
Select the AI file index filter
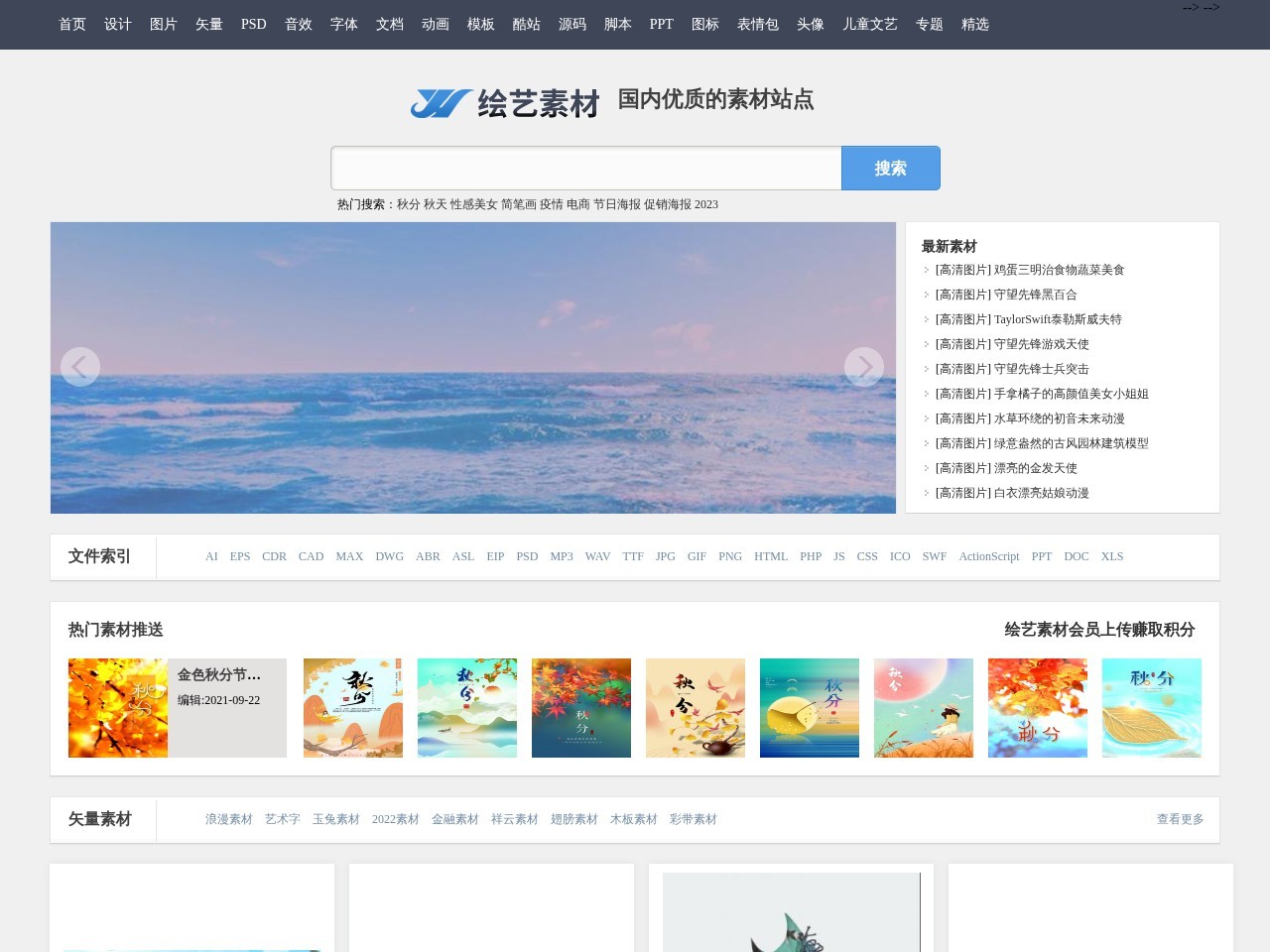tap(211, 556)
